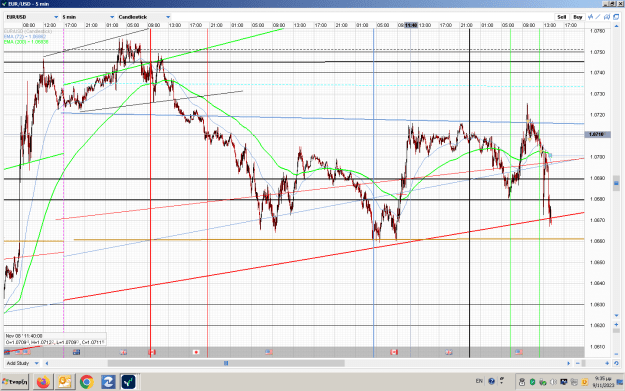Select the EMA (72) legend label

tap(25, 36)
